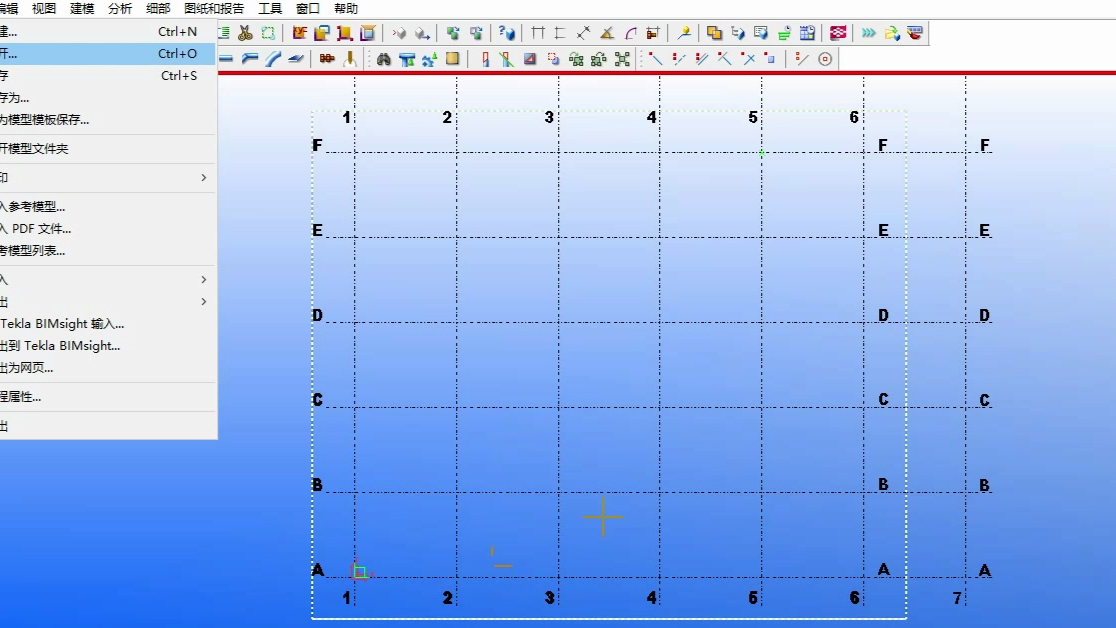The width and height of the screenshot is (1116, 628).
Task: Choose the 出到 Tekla BIMsight entry
Action: pos(107,346)
